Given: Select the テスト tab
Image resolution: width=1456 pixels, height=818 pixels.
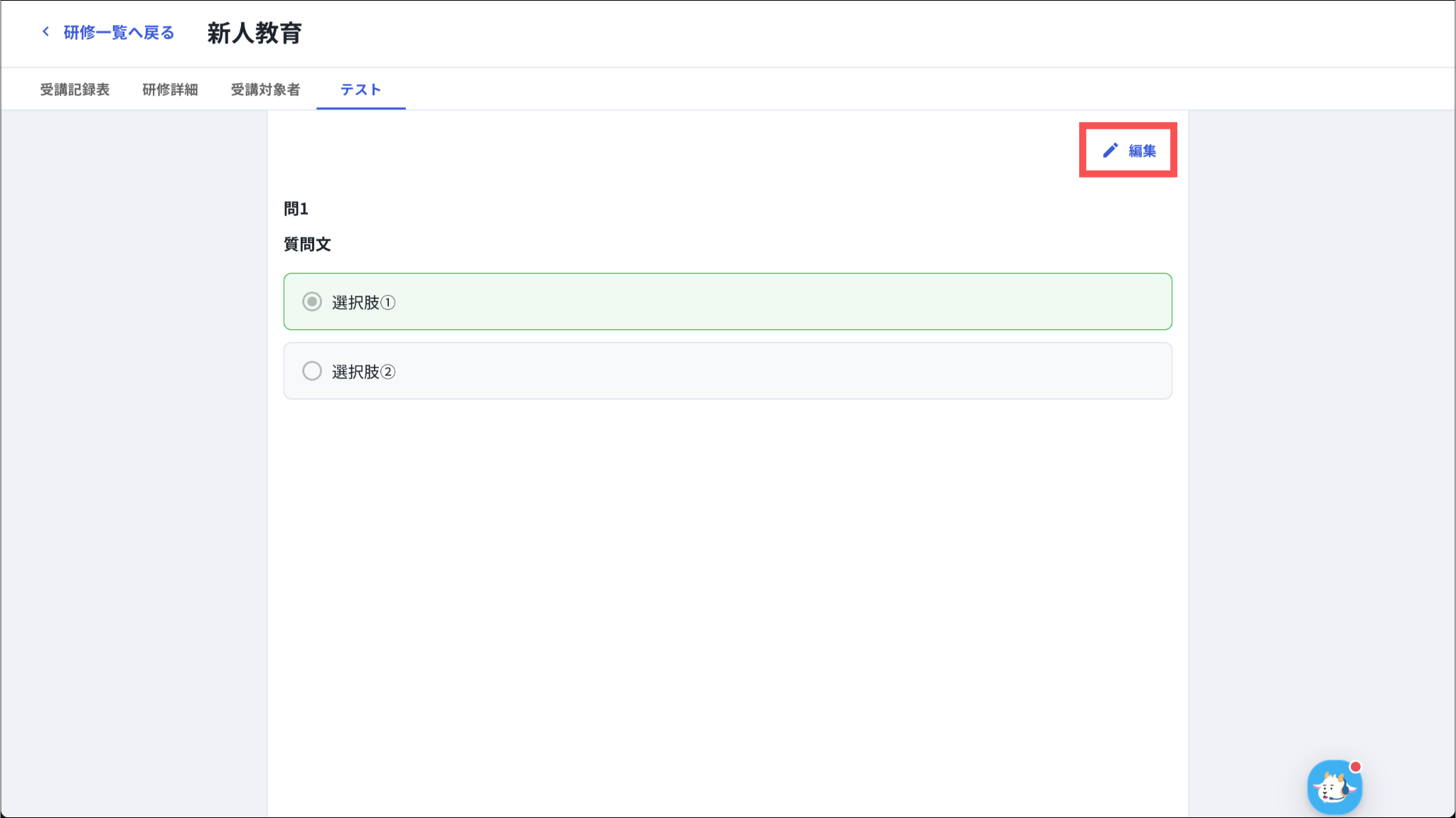Looking at the screenshot, I should pos(360,90).
